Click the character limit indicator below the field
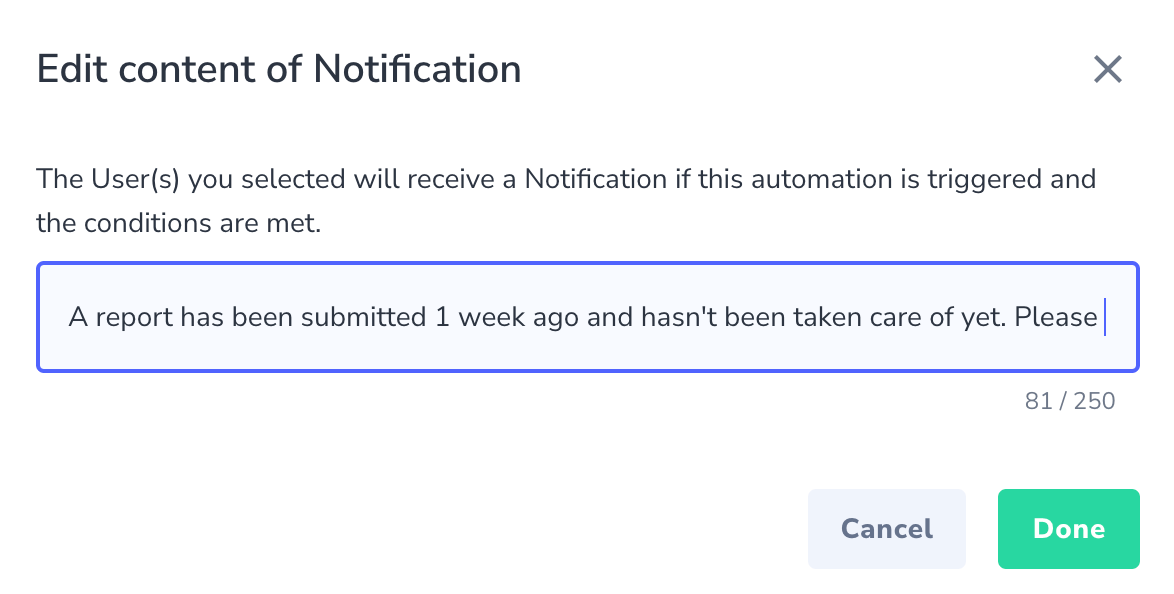1174x594 pixels. (x=1068, y=400)
